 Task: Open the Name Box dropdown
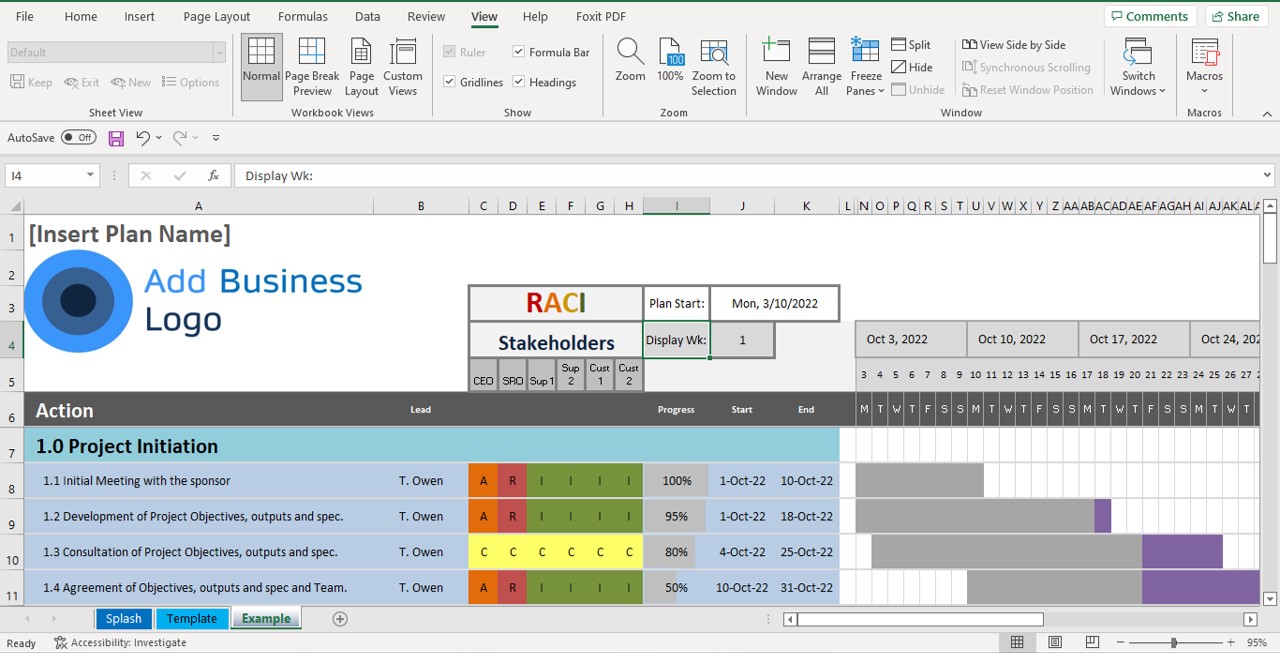pos(90,175)
